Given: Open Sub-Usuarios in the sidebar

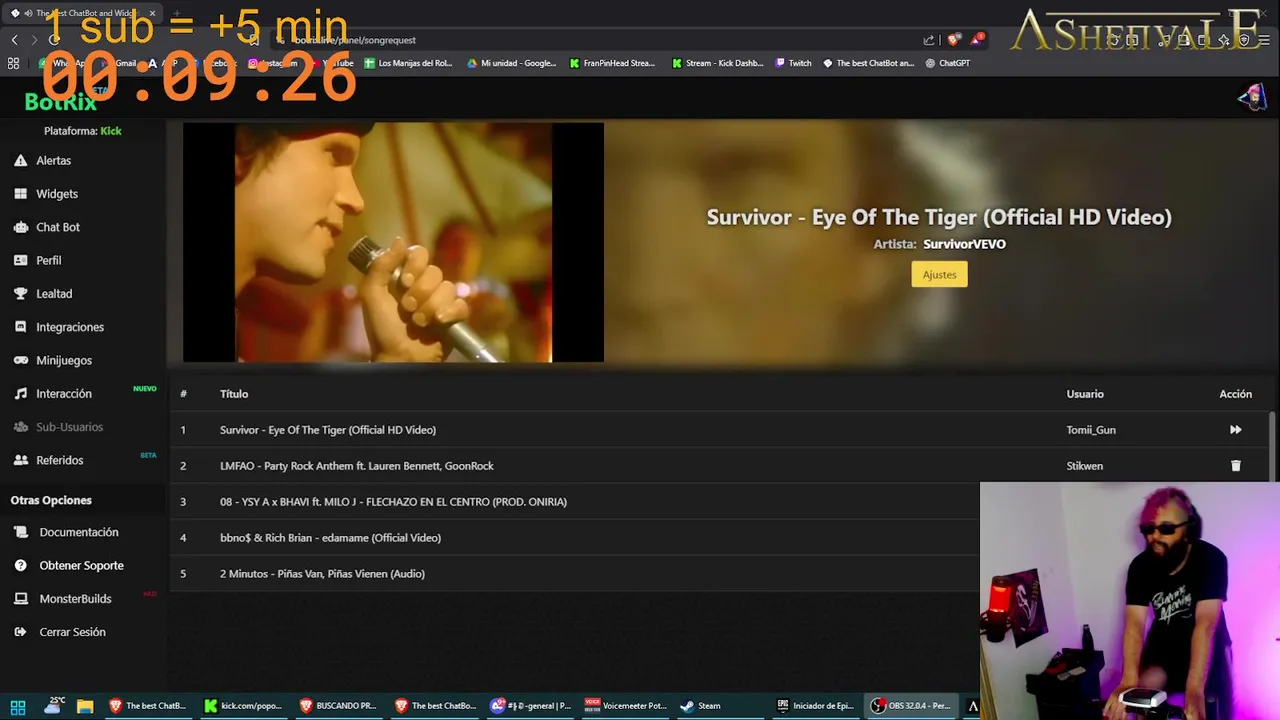Looking at the screenshot, I should (x=59, y=427).
